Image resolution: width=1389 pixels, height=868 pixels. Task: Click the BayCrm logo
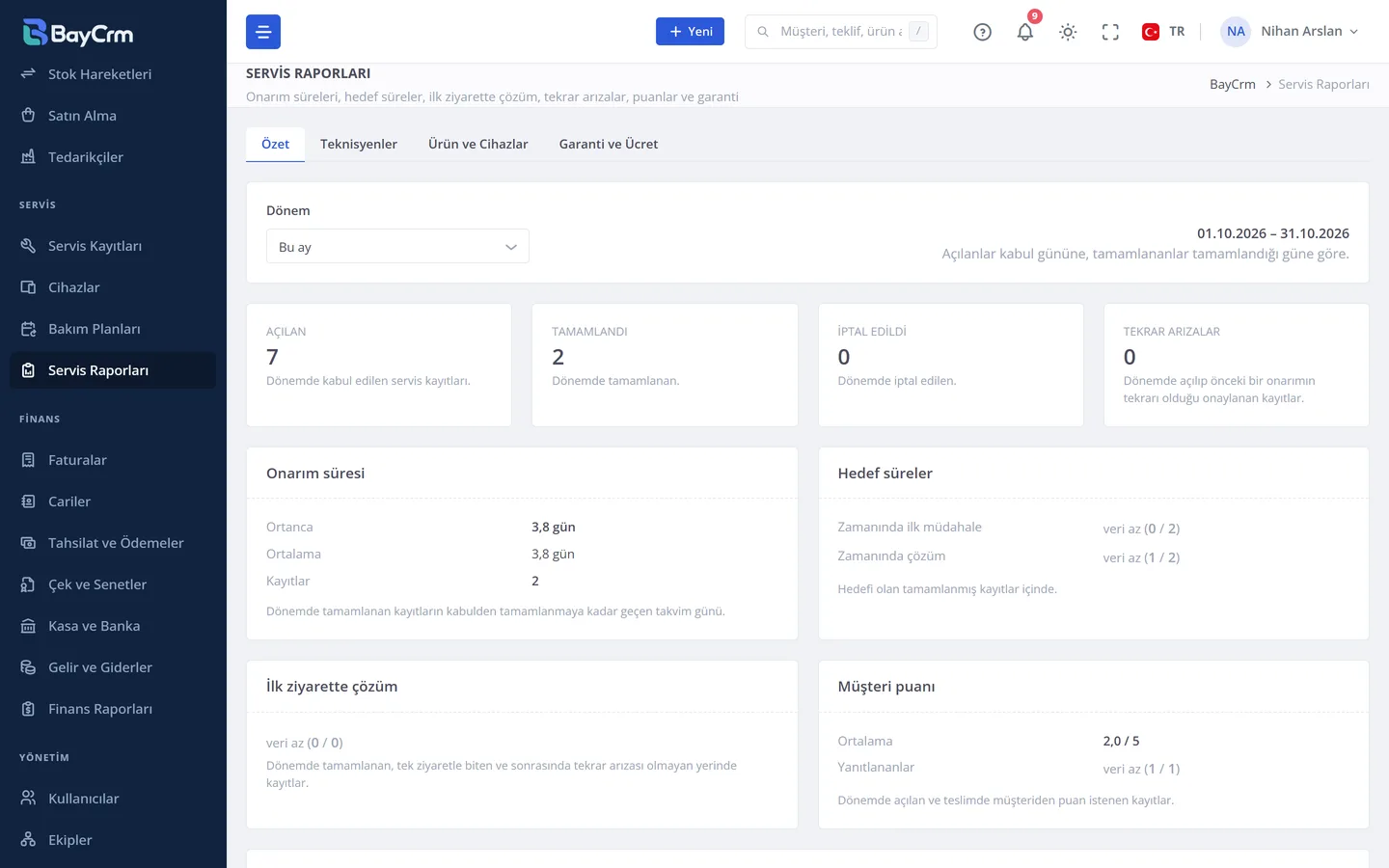pos(78,33)
